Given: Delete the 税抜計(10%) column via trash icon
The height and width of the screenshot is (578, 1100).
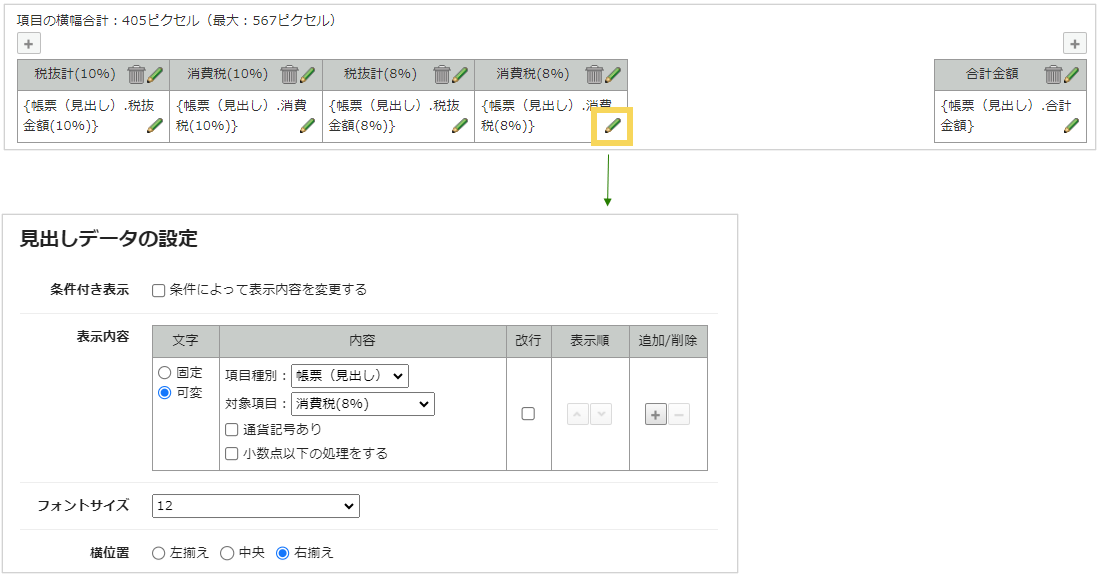Looking at the screenshot, I should point(137,75).
